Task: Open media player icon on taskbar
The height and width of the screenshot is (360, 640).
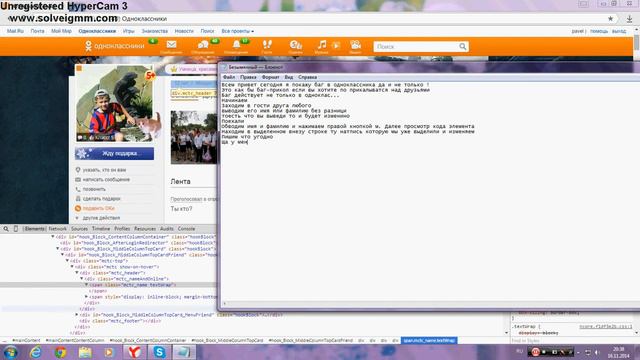Action: tap(109, 352)
